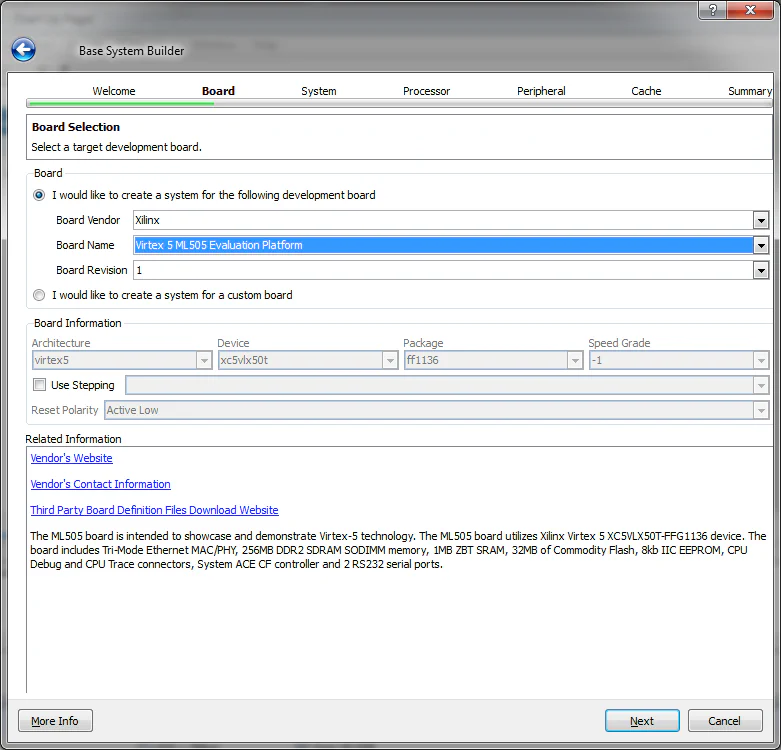Select the development board radio option

tap(39, 195)
